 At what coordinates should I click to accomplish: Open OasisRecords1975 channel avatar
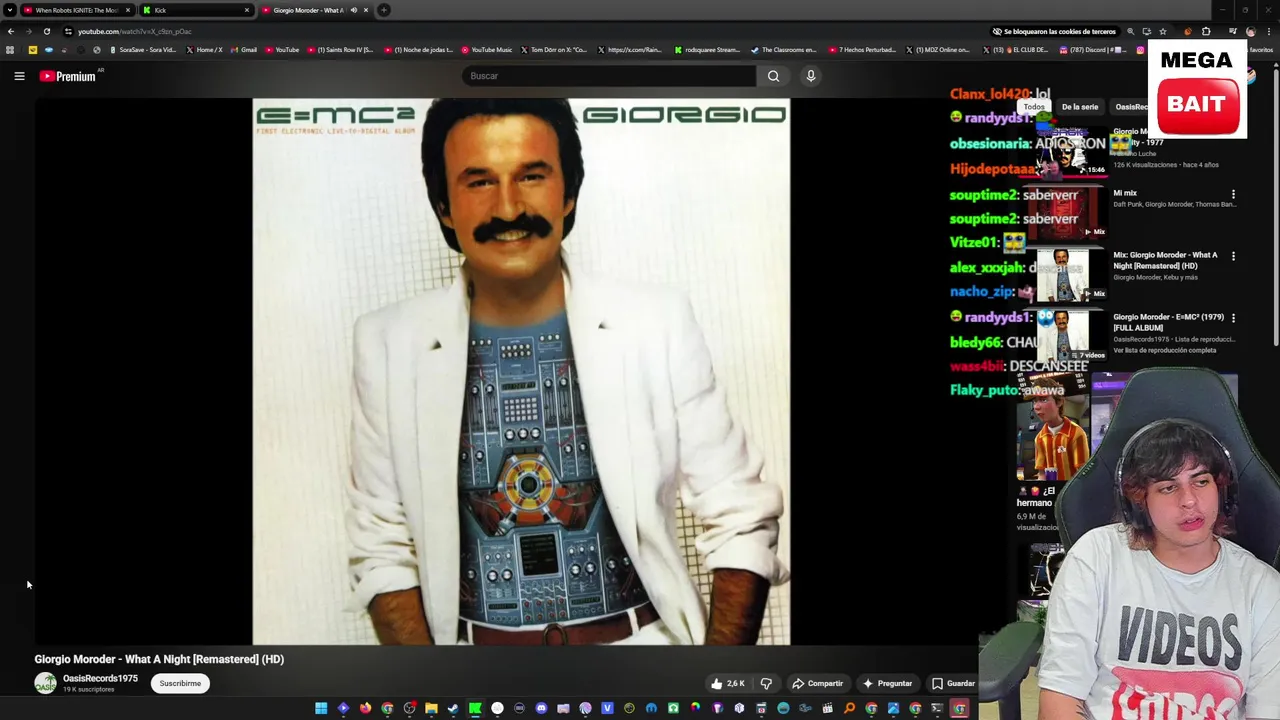tap(46, 683)
